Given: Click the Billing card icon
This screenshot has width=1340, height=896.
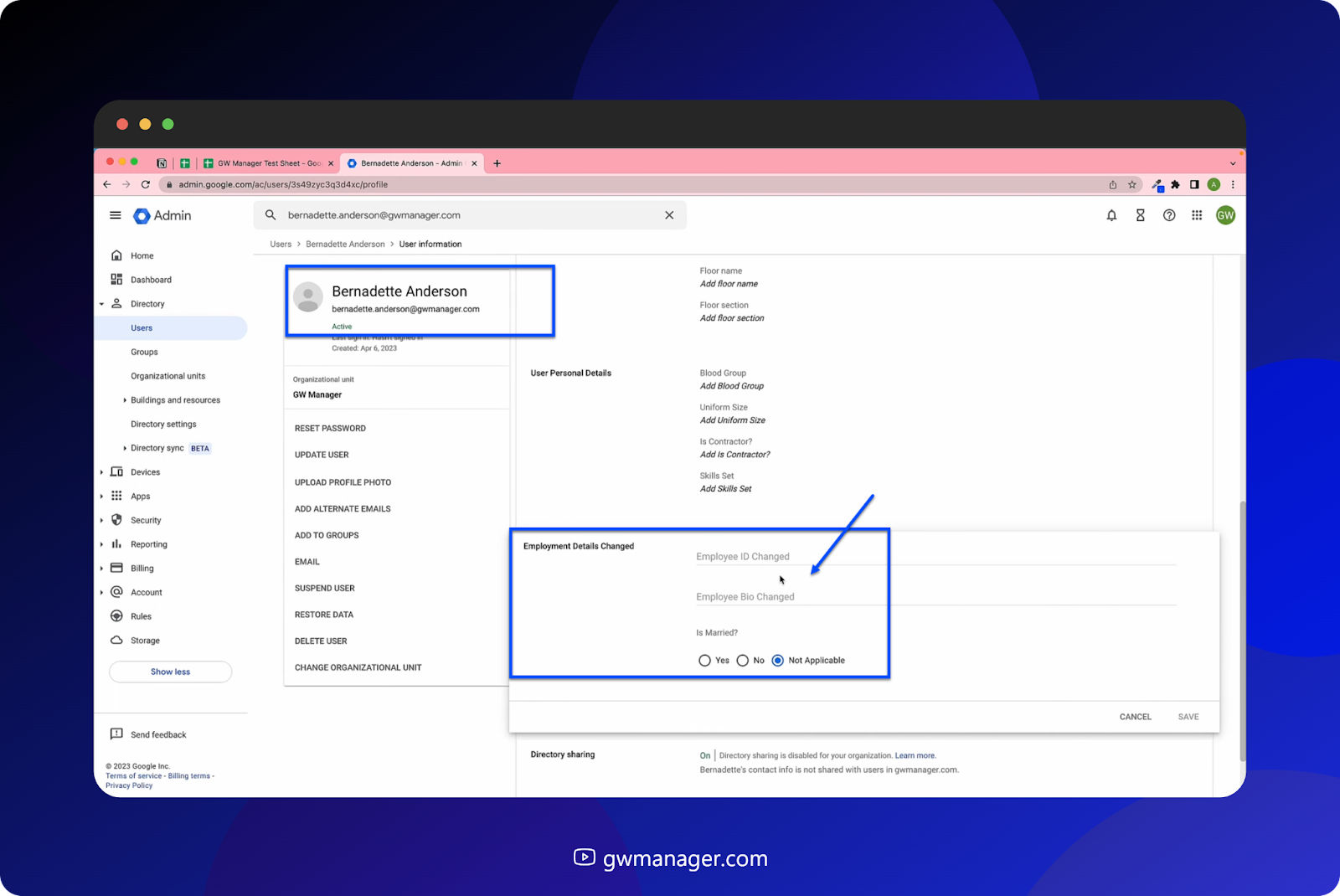Looking at the screenshot, I should [116, 568].
